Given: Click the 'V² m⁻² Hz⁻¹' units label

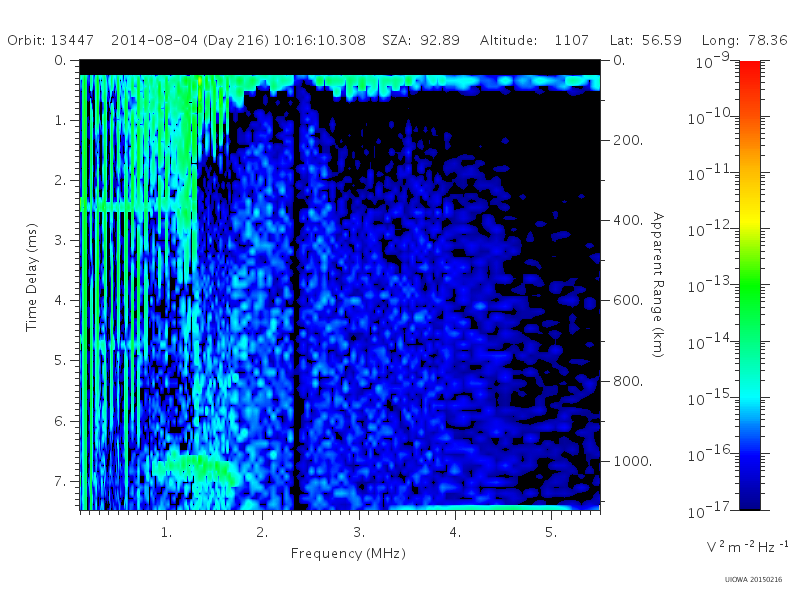Looking at the screenshot, I should [x=747, y=547].
